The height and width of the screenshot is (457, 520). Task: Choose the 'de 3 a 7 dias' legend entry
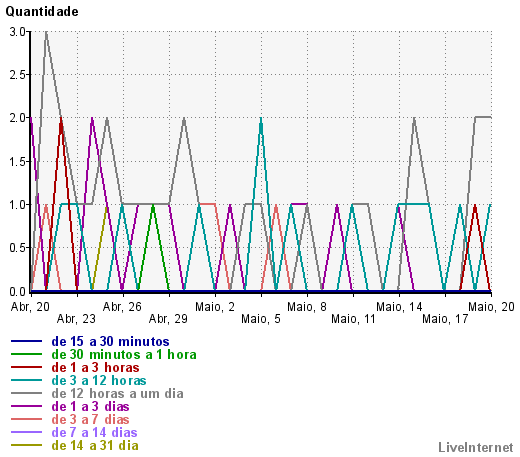[x=90, y=420]
